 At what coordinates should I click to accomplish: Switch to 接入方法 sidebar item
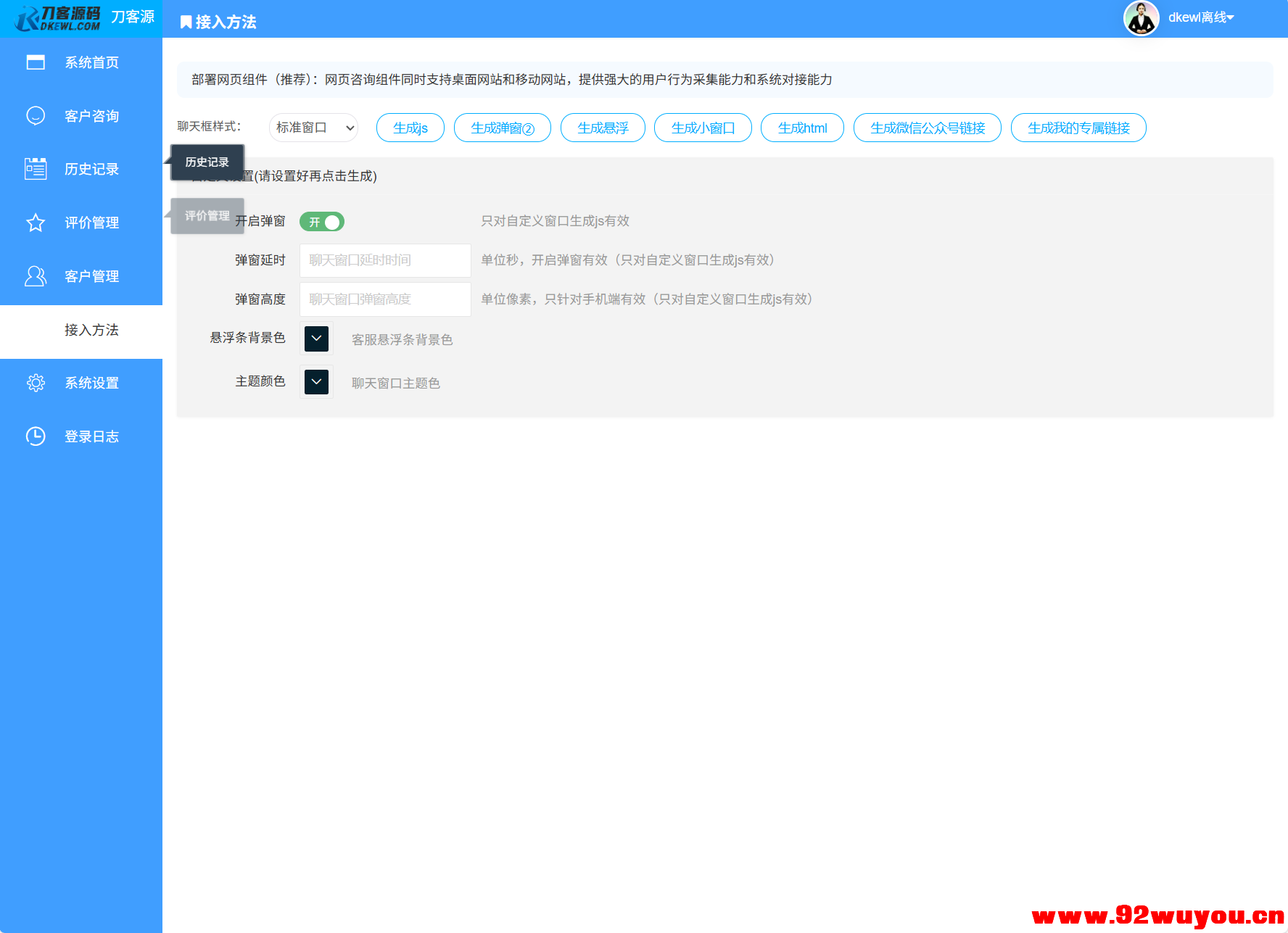pyautogui.click(x=90, y=329)
